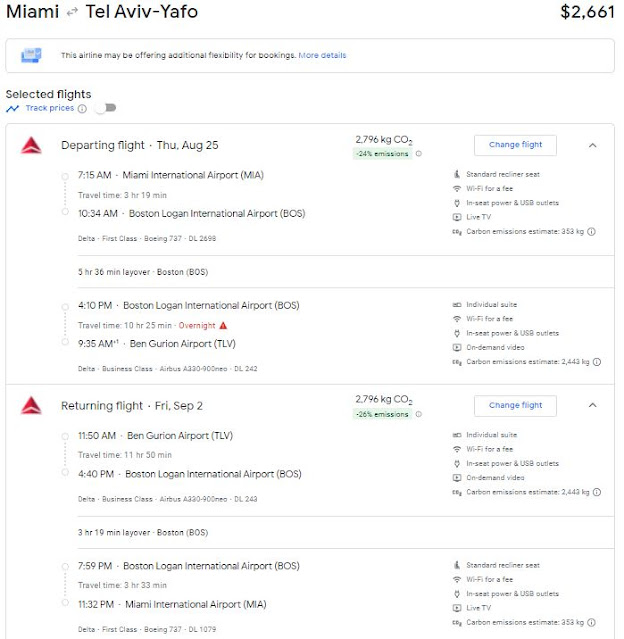Click the 'DL 1079' First Class flight line

(x=147, y=629)
